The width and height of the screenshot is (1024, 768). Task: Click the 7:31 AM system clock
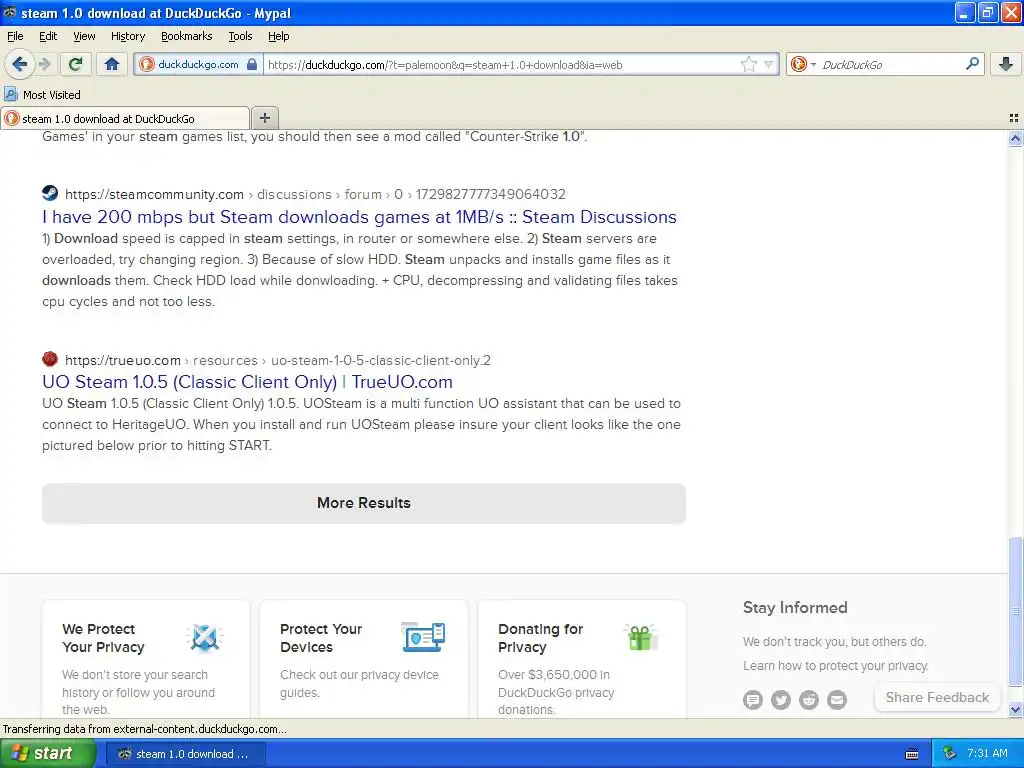tap(987, 753)
